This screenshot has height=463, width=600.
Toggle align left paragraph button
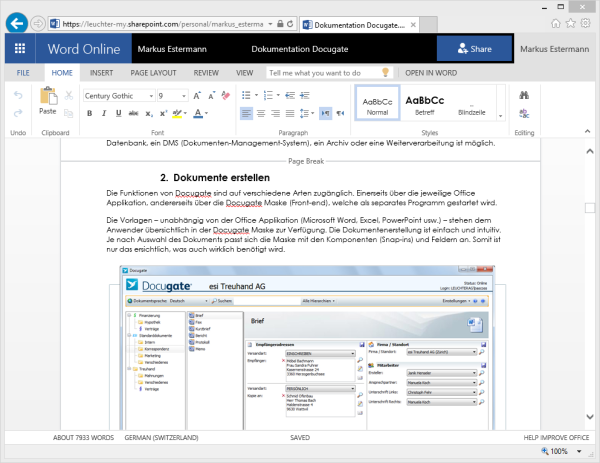click(x=246, y=113)
